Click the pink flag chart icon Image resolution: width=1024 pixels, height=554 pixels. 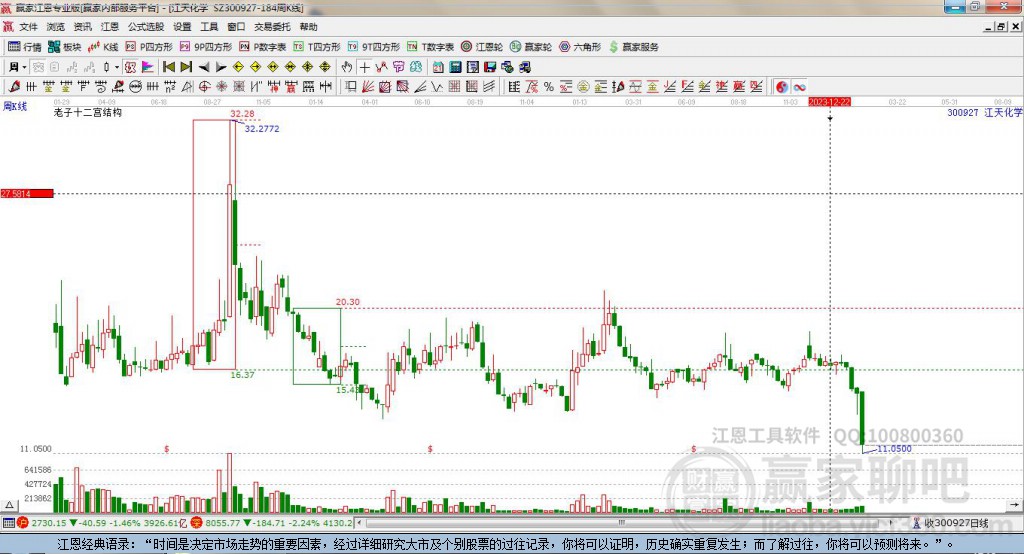[148, 67]
